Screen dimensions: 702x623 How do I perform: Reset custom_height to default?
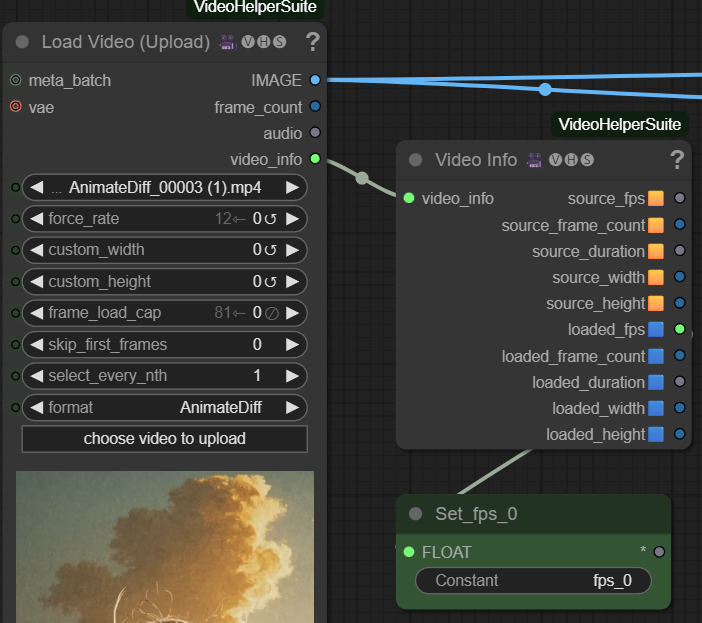(x=270, y=282)
